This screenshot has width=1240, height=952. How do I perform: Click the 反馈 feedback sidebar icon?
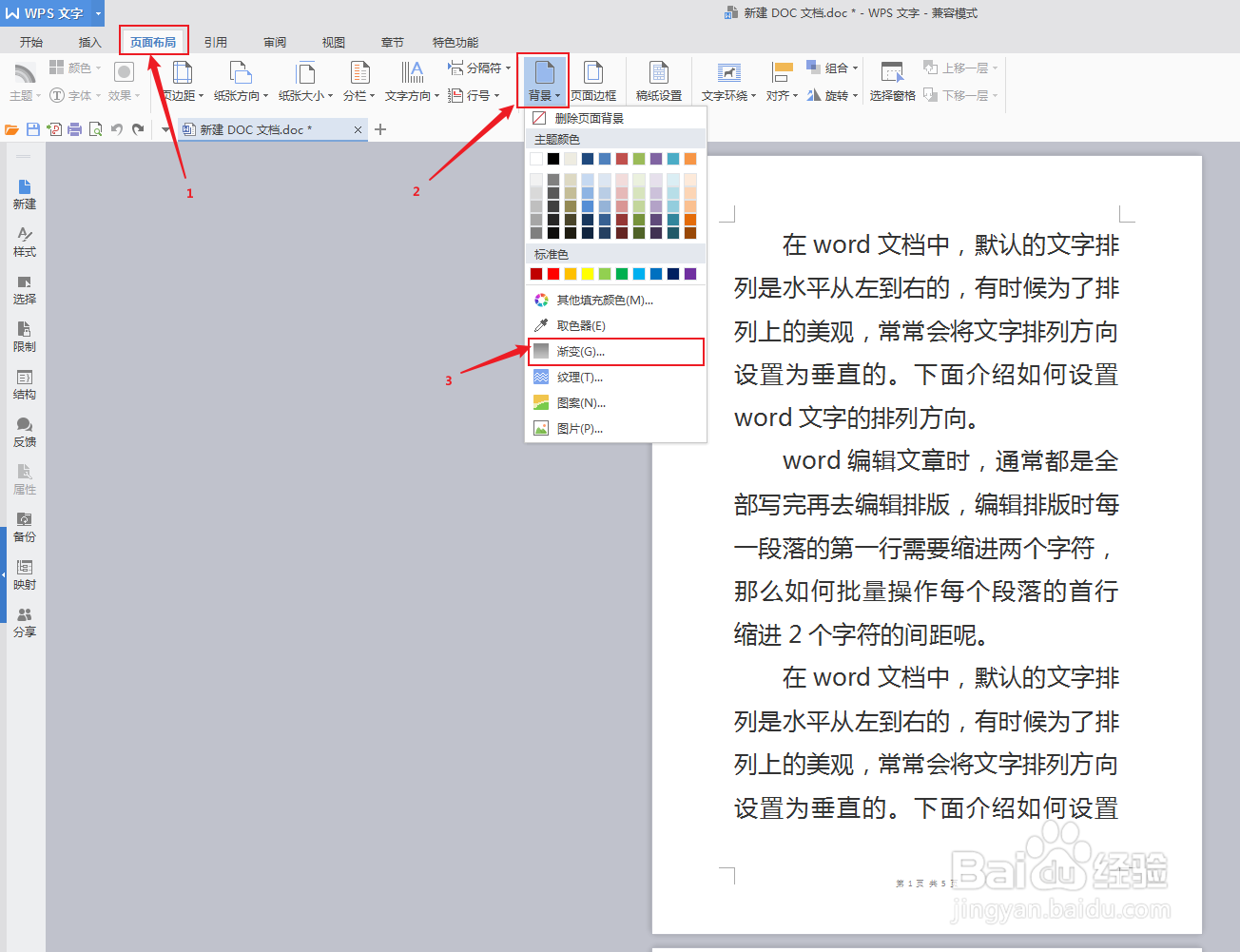(25, 432)
